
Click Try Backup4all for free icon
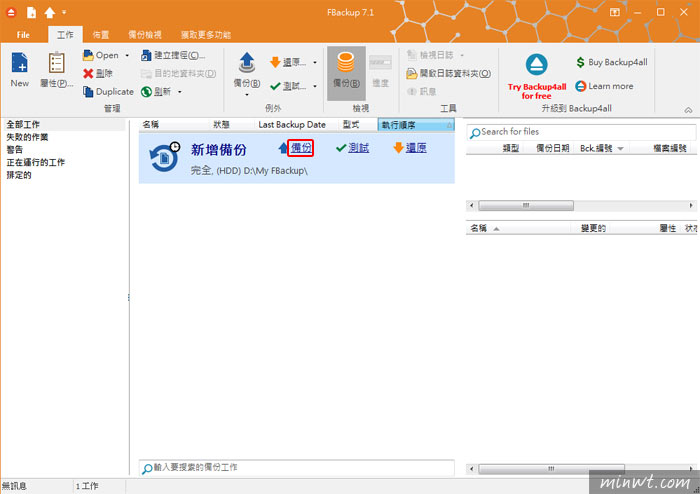(537, 65)
